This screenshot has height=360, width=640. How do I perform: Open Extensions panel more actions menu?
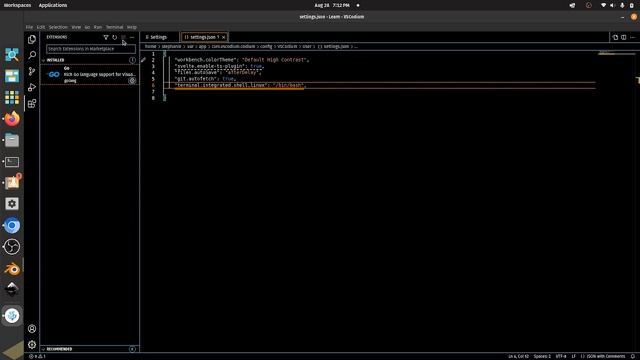[132, 37]
